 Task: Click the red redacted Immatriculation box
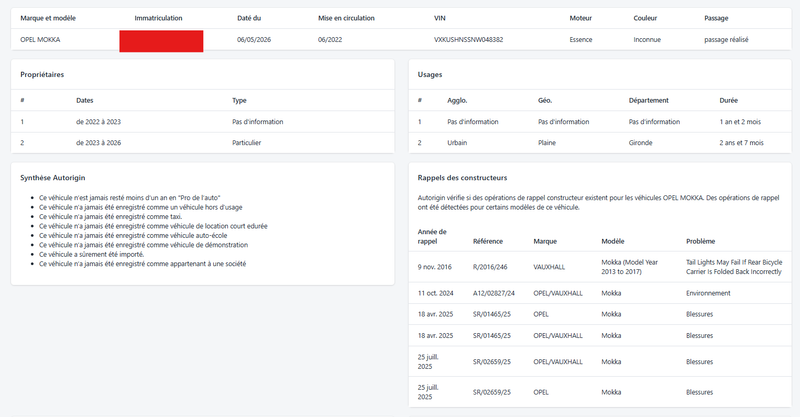pyautogui.click(x=161, y=41)
